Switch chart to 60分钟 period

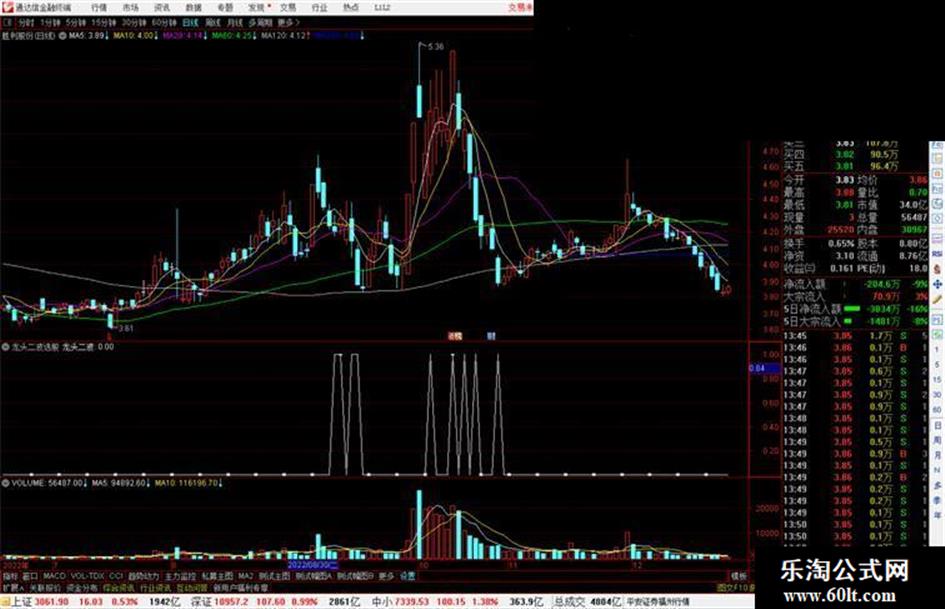(164, 22)
